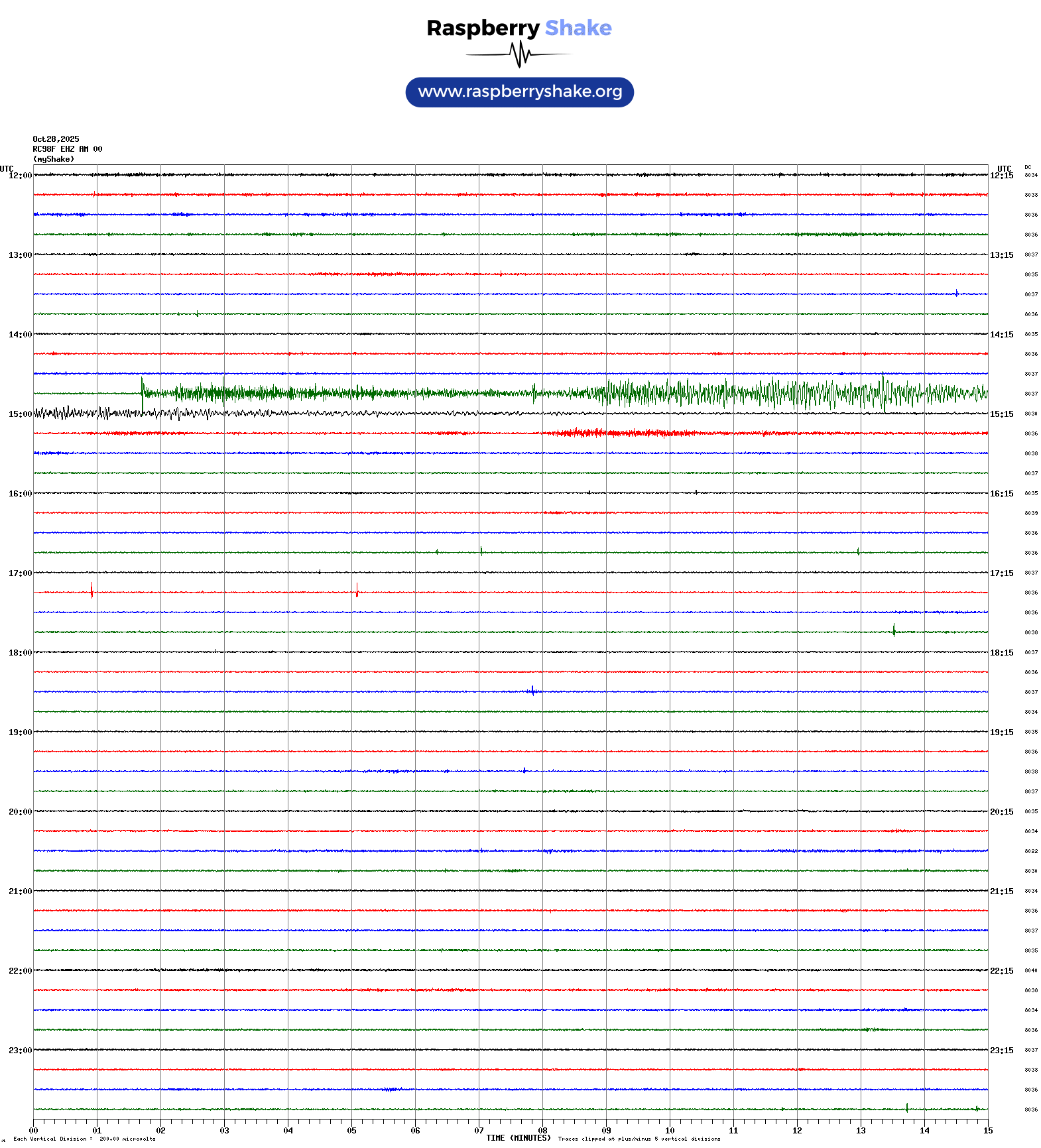1041x1148 pixels.
Task: Click the 23:15 time label on right
Action: [1001, 1051]
